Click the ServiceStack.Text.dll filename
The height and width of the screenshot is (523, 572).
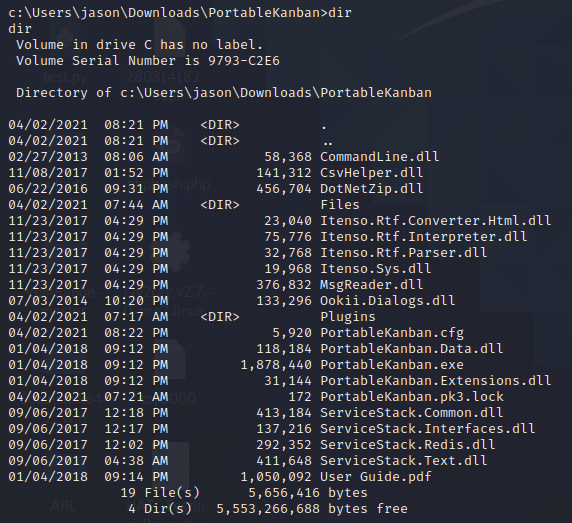point(404,461)
